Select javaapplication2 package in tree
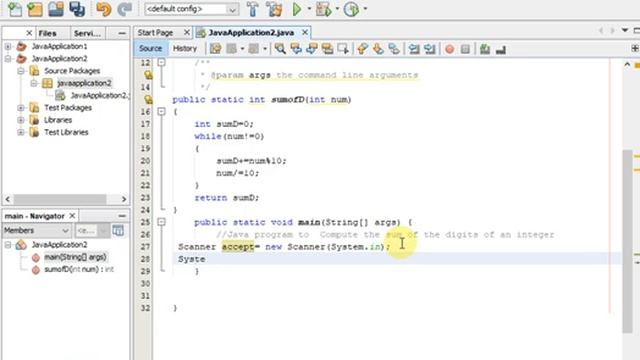This screenshot has height=360, width=640. click(84, 83)
